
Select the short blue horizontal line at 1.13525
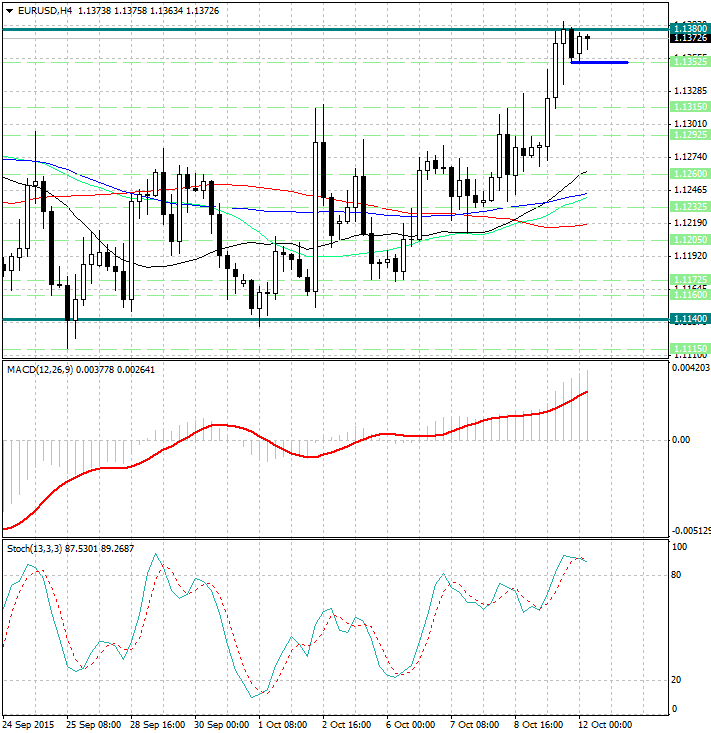pyautogui.click(x=600, y=62)
